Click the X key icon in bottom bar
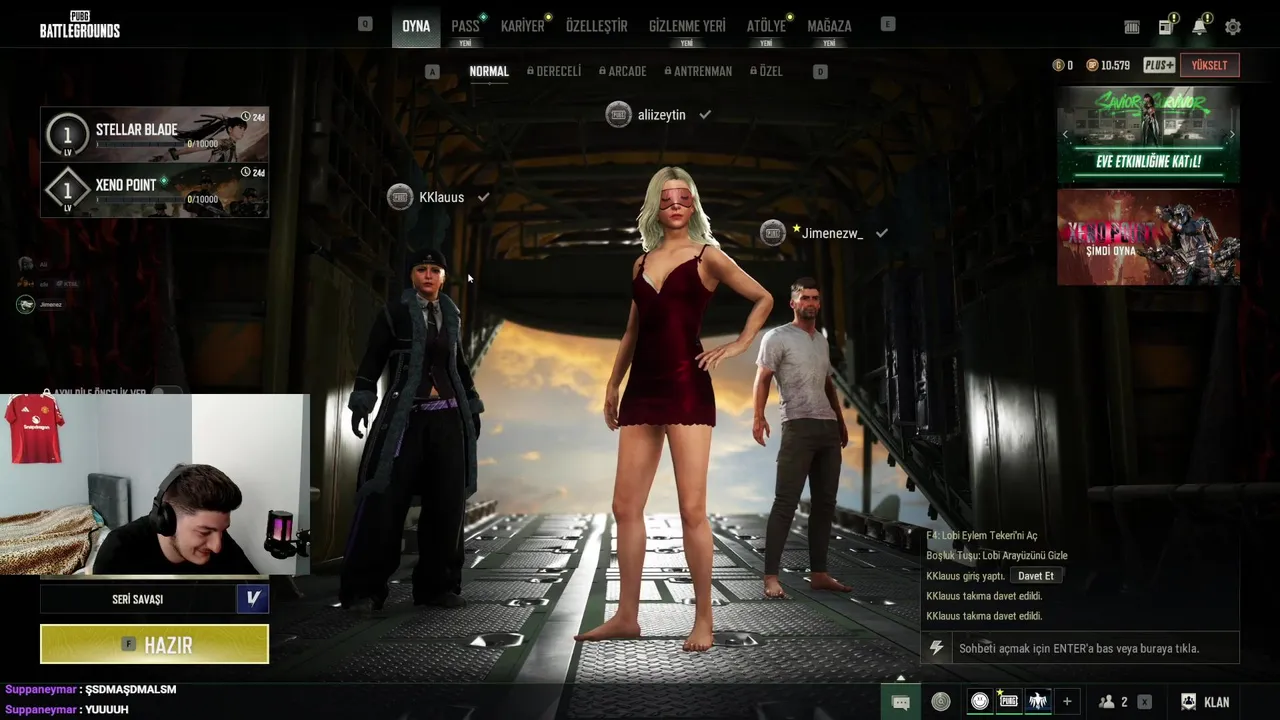Image resolution: width=1280 pixels, height=720 pixels. (x=1145, y=702)
